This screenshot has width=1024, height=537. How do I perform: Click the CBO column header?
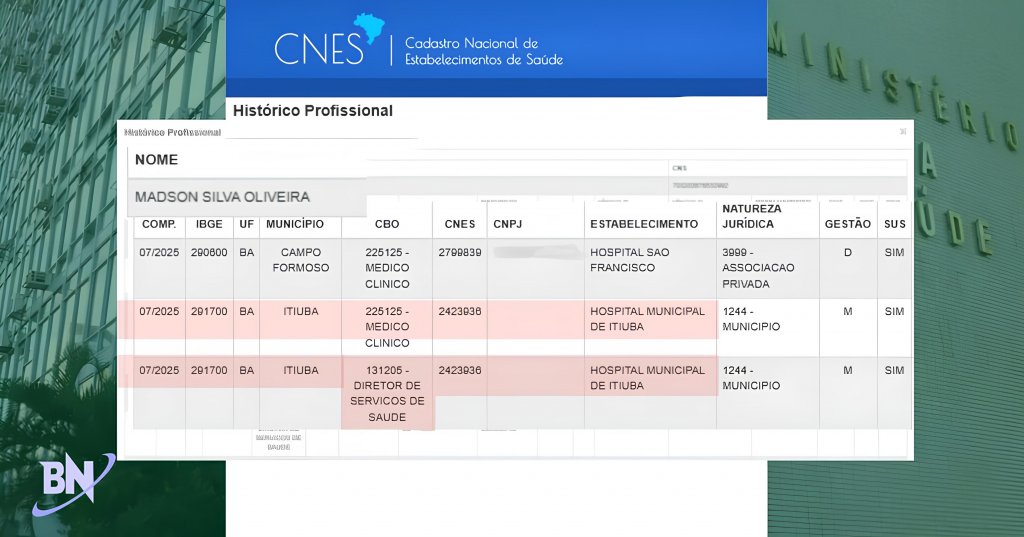(x=386, y=224)
